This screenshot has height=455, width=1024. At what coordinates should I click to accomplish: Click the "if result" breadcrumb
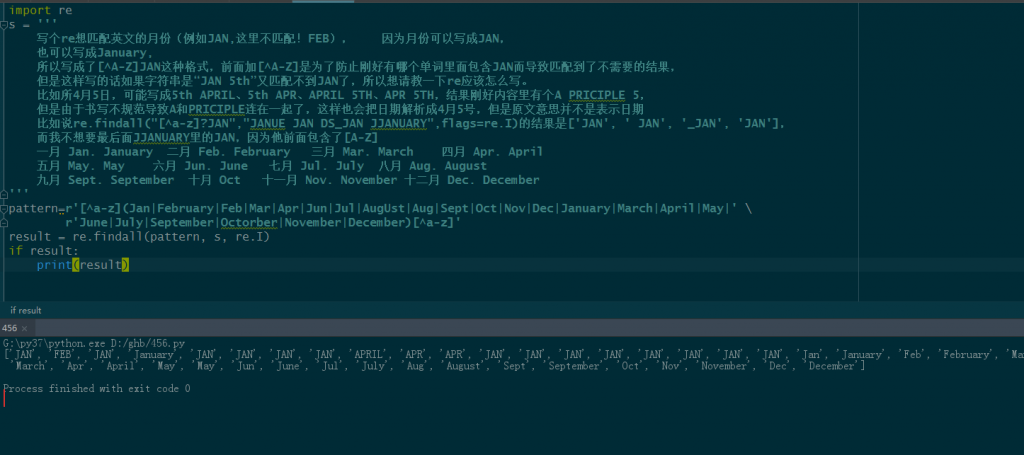coord(25,311)
